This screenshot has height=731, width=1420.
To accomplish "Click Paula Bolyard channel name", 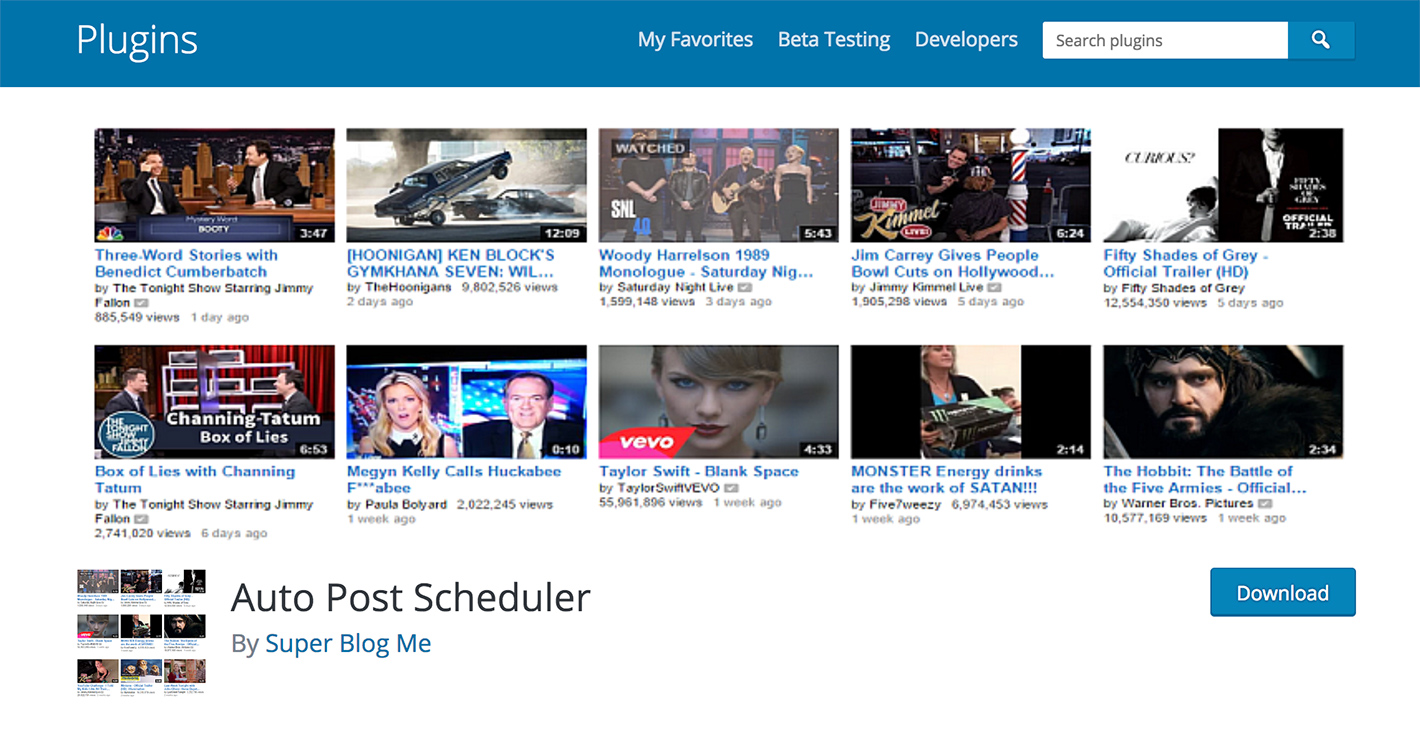I will tap(406, 504).
